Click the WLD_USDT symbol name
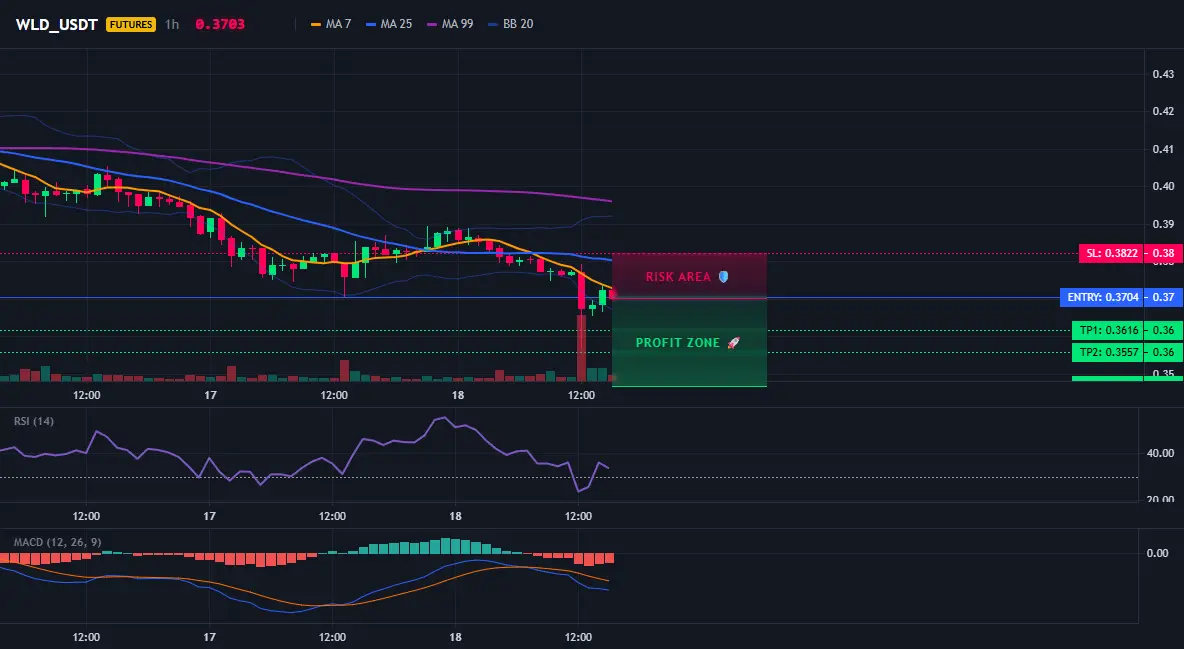 tap(57, 24)
